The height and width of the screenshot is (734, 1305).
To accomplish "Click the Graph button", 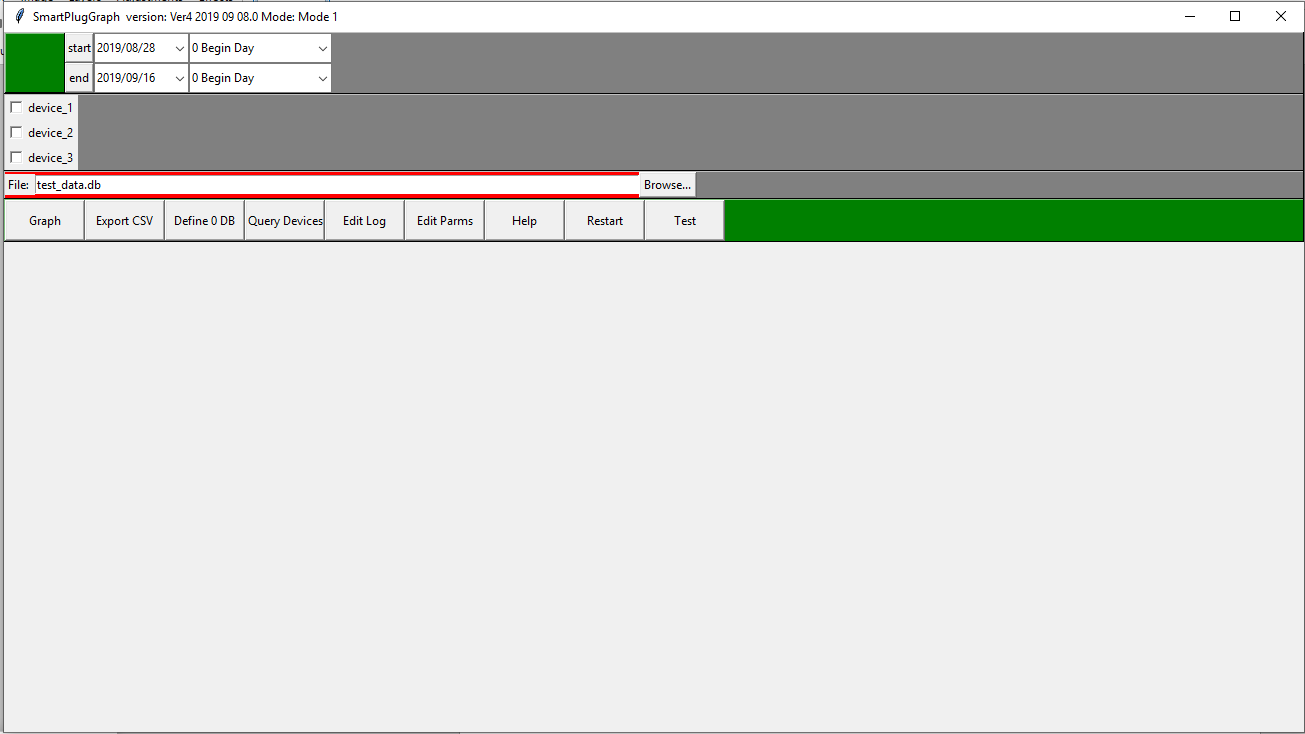I will (45, 221).
